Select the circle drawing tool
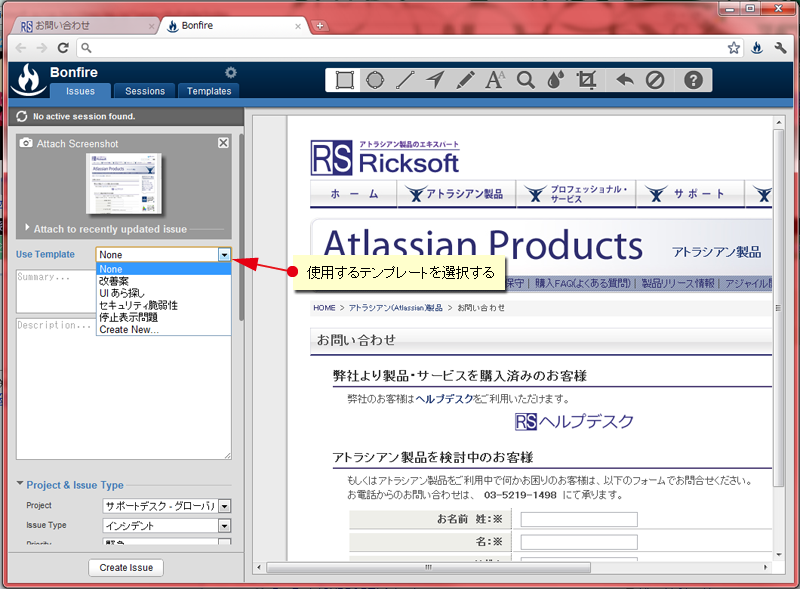This screenshot has height=589, width=800. [x=374, y=80]
